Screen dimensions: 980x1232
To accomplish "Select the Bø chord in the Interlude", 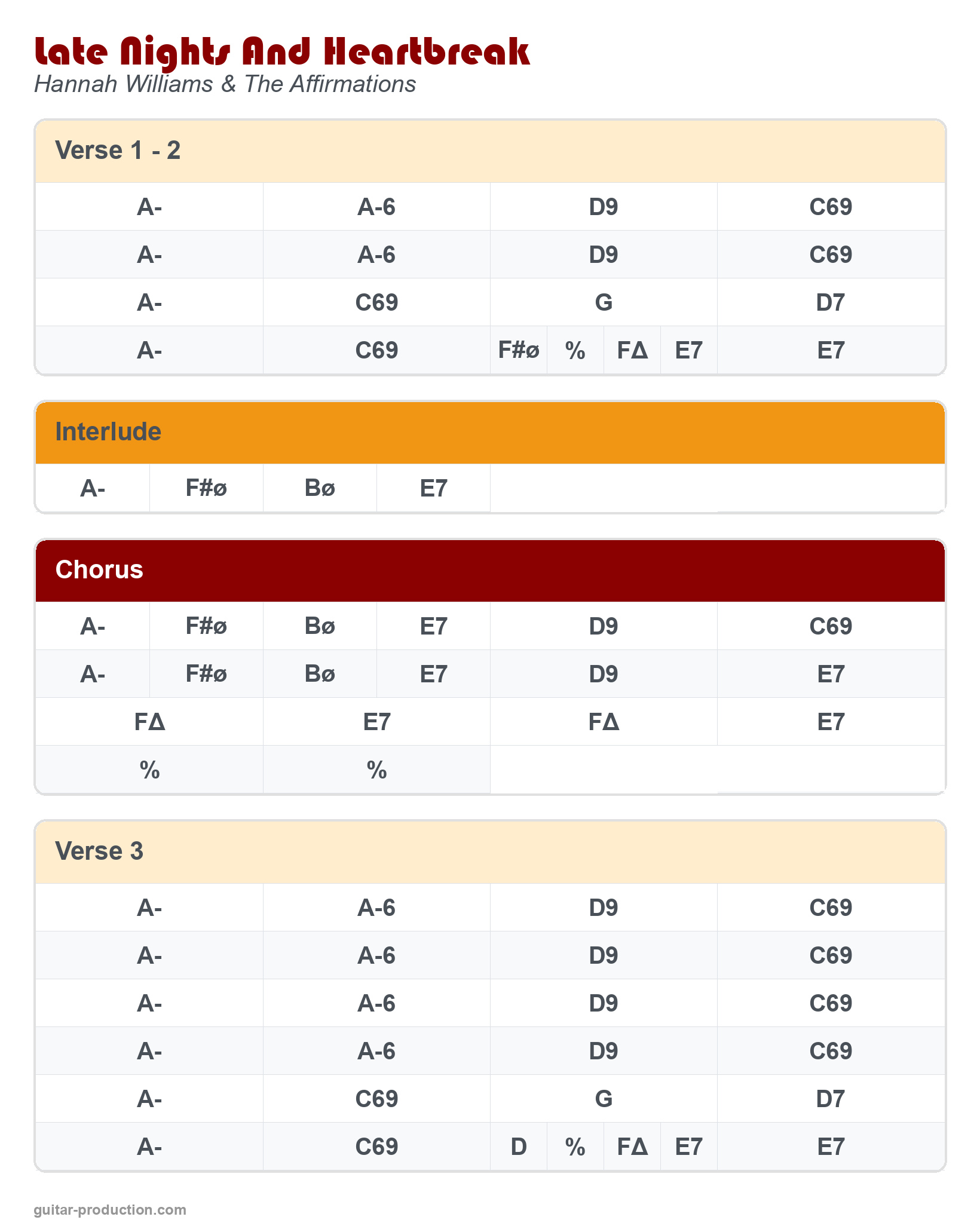I will (x=320, y=488).
